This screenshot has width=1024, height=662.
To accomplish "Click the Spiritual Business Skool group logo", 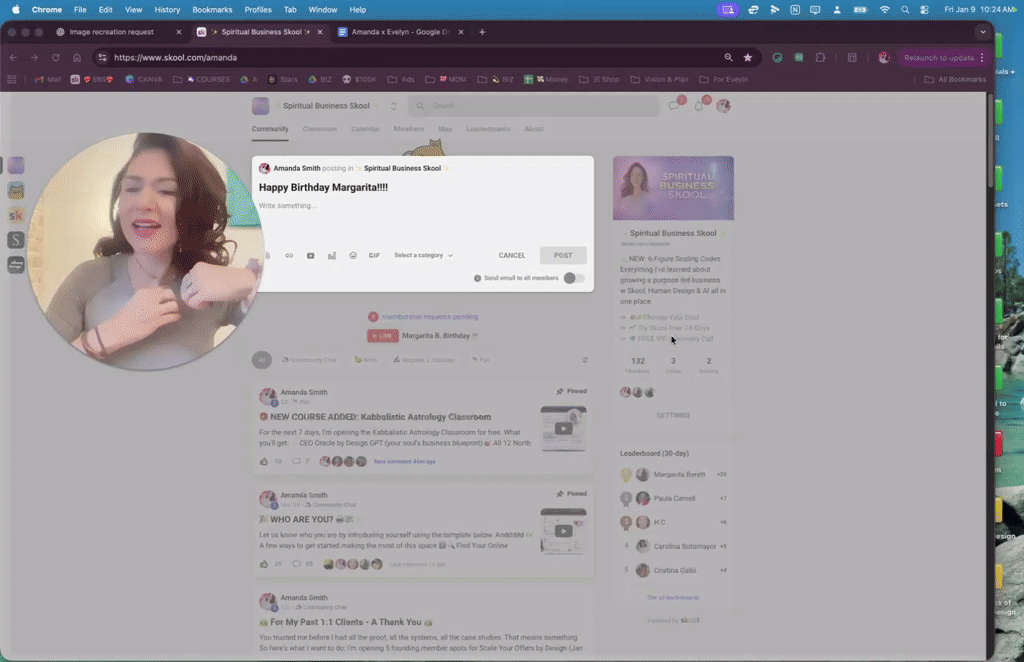I will [261, 106].
